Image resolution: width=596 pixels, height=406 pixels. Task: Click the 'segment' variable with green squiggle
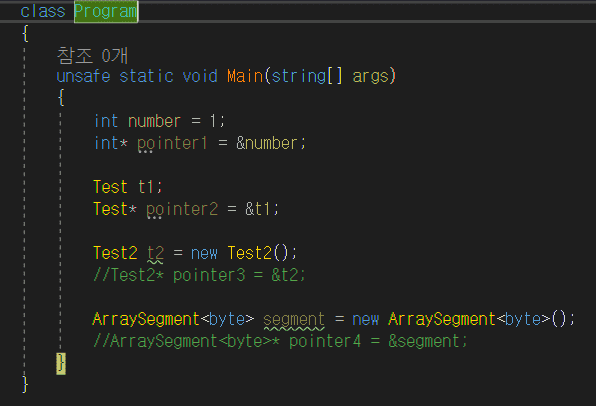[294, 320]
